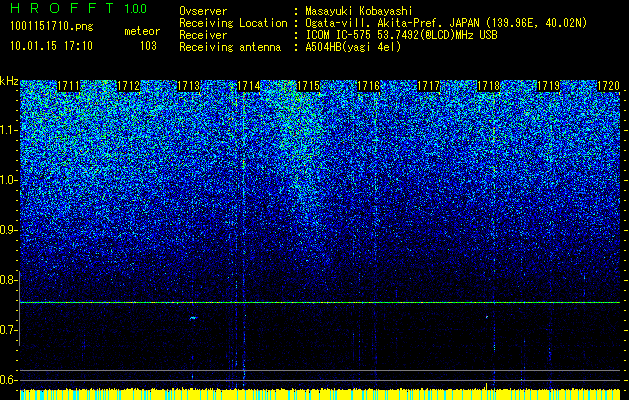Click the yellow signal level bar at bottom
Image resolution: width=629 pixels, height=400 pixels.
320,394
